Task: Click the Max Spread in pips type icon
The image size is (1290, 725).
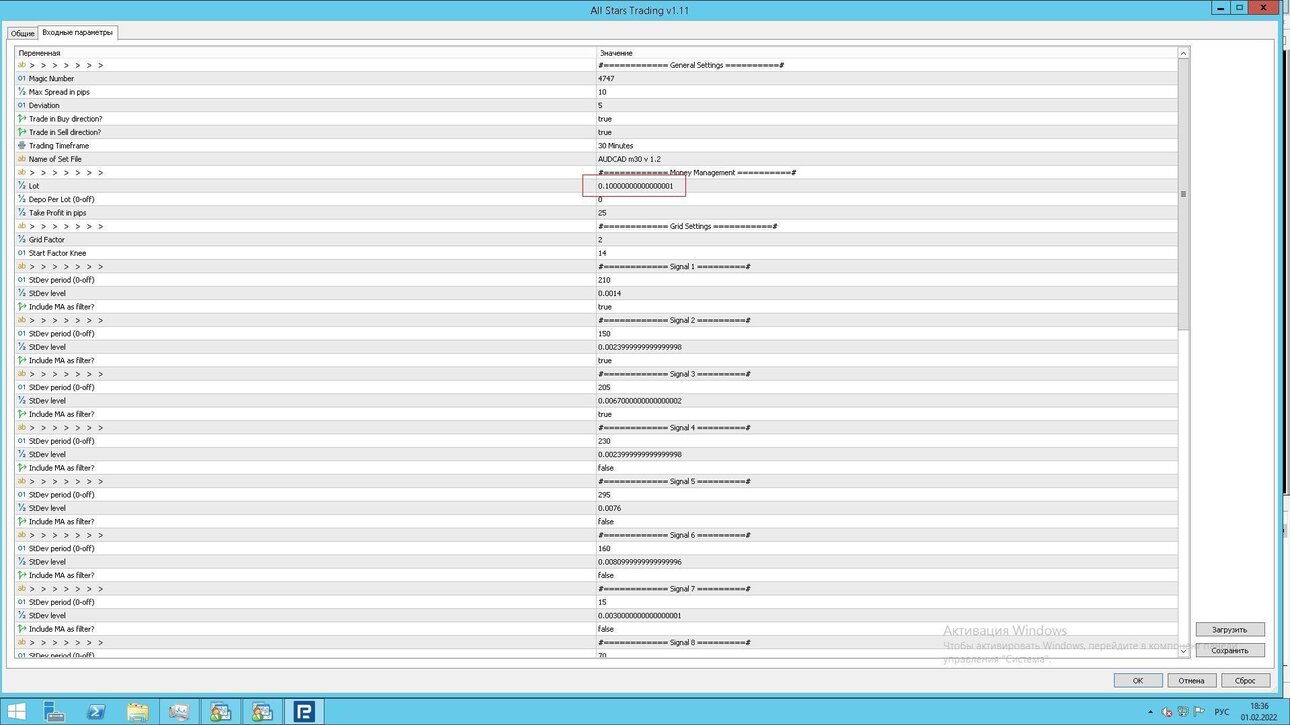Action: point(22,92)
